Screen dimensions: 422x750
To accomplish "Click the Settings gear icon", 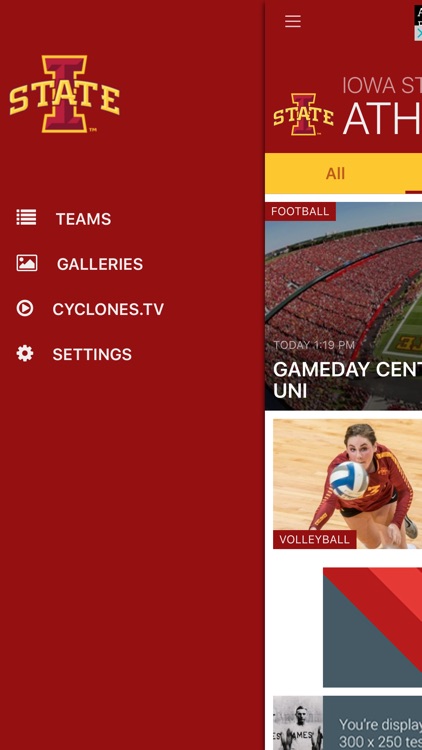I will 25,353.
